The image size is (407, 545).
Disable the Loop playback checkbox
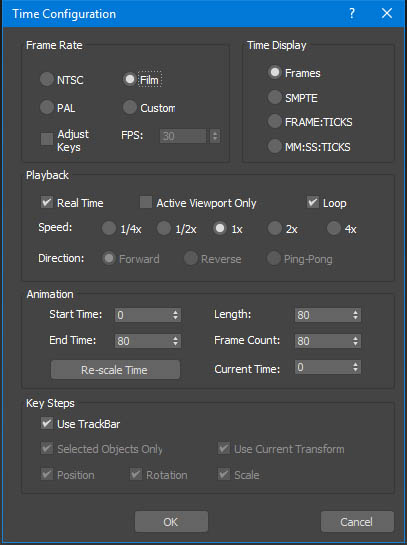313,202
